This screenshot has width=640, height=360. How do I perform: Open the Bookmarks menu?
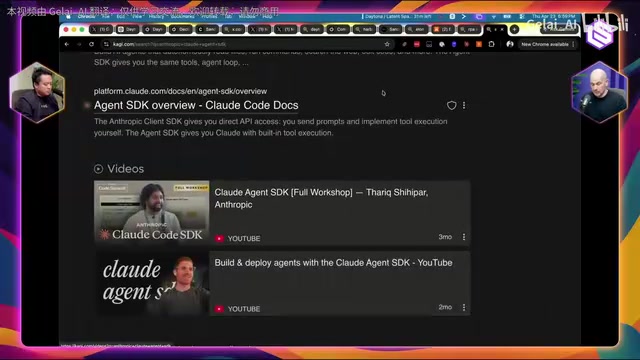click(x=182, y=17)
